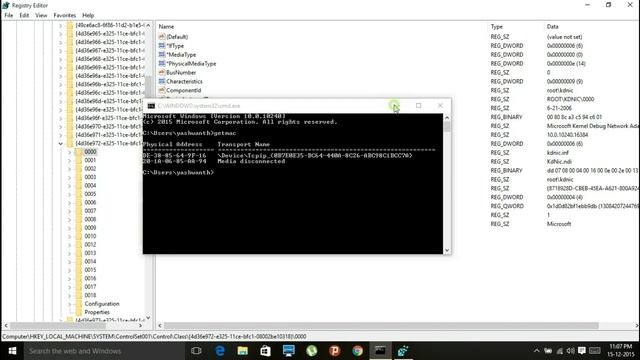This screenshot has height=360, width=640.
Task: Switch to Command Prompt taskbar icon
Action: pos(380,351)
